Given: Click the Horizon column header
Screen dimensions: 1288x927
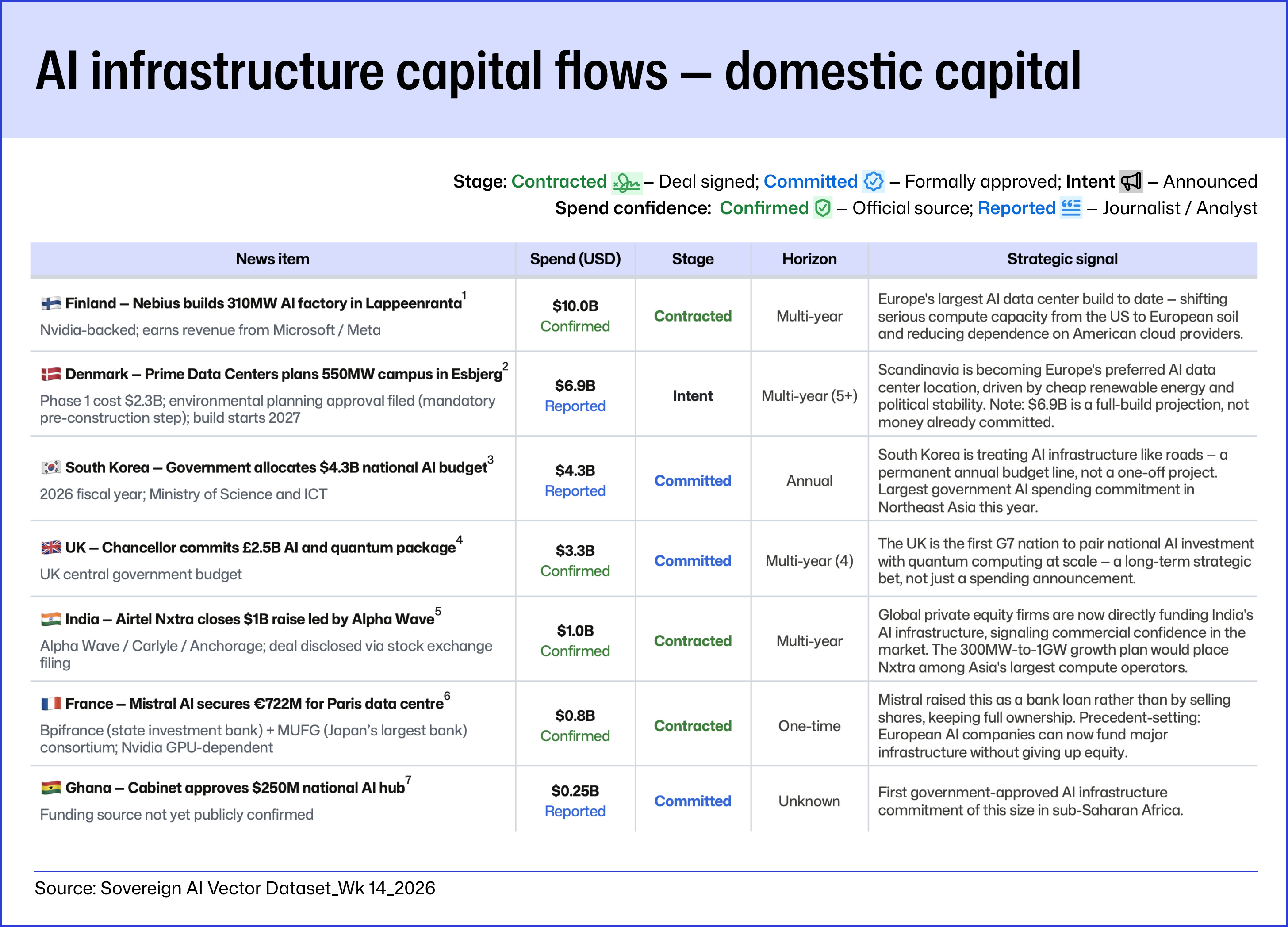Looking at the screenshot, I should 809,259.
